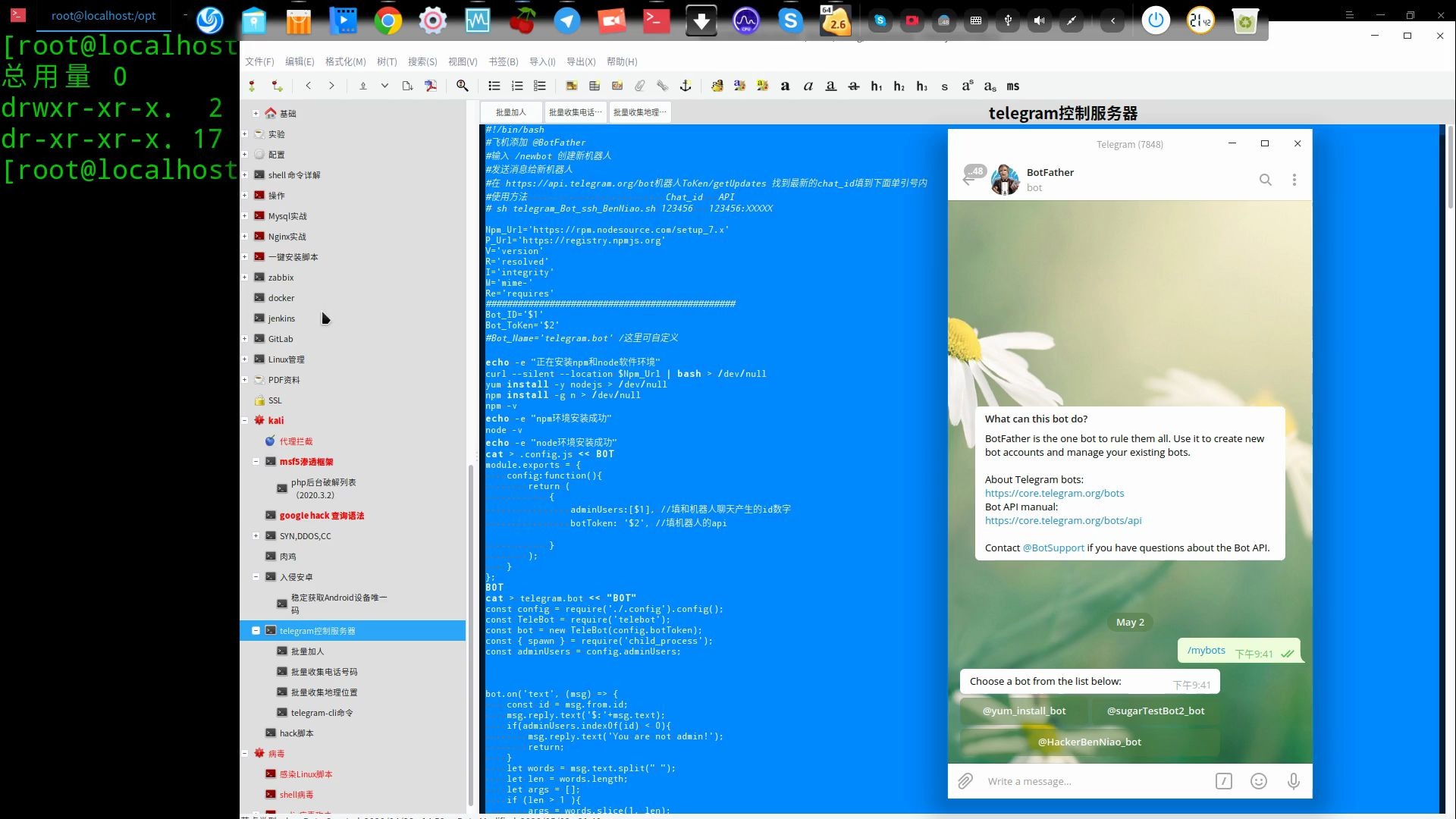The image size is (1456, 819).
Task: Open Telegram emoji picker
Action: (x=1259, y=781)
